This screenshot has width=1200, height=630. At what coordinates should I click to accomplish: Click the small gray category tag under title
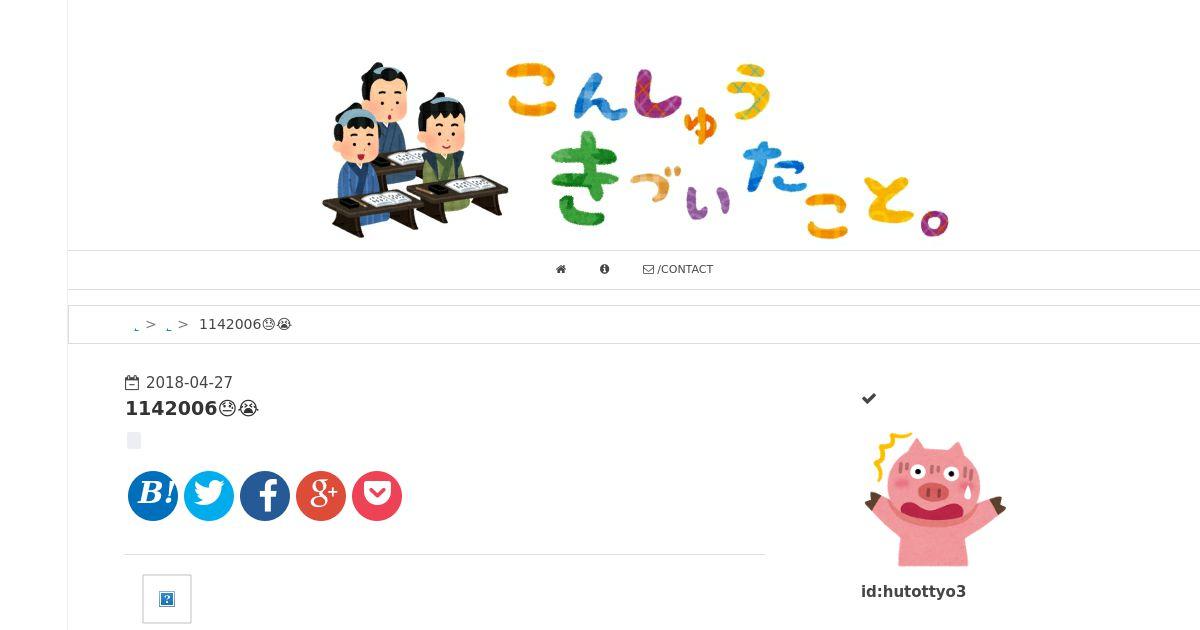[x=134, y=441]
